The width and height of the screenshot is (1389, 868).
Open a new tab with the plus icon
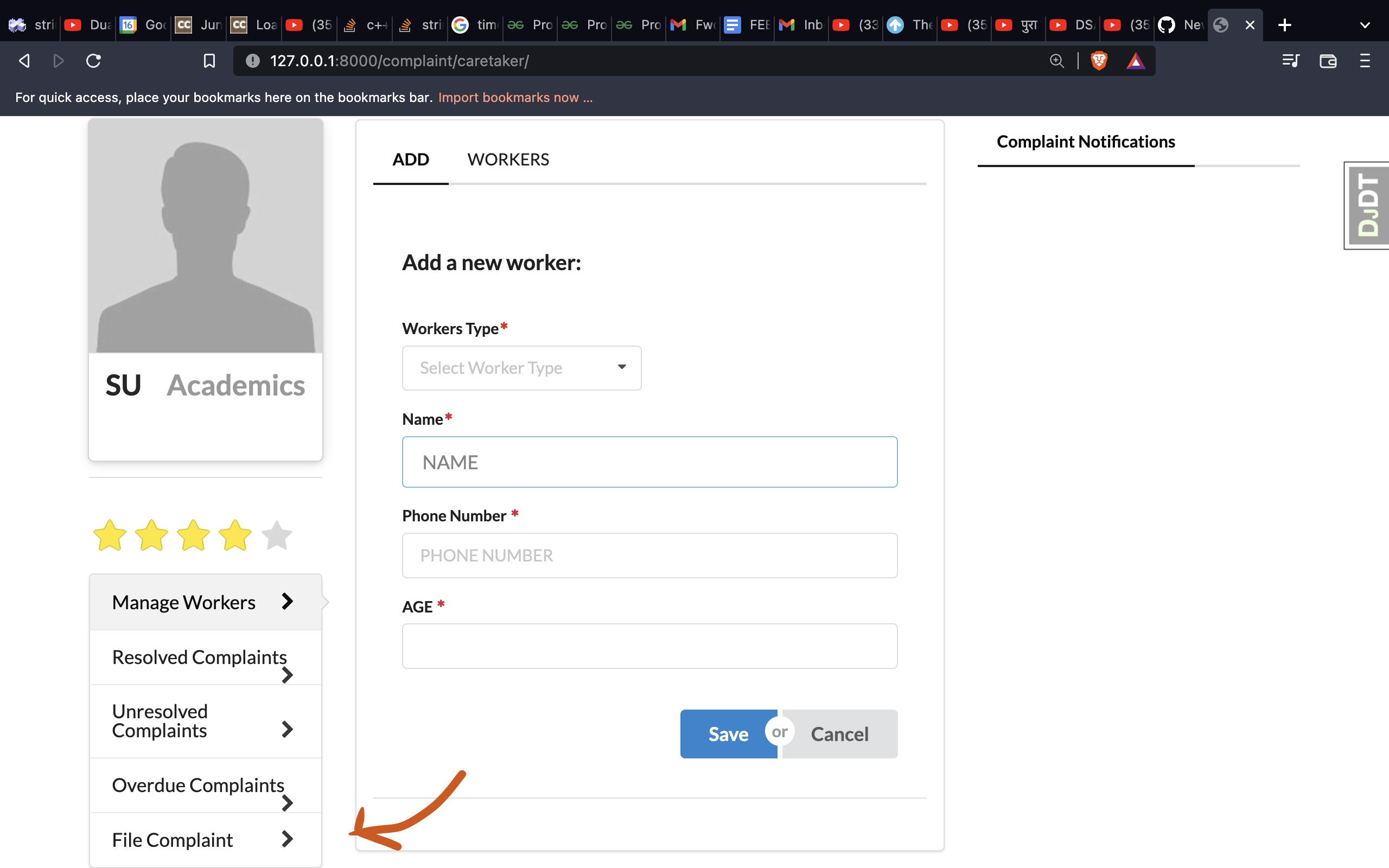tap(1284, 25)
